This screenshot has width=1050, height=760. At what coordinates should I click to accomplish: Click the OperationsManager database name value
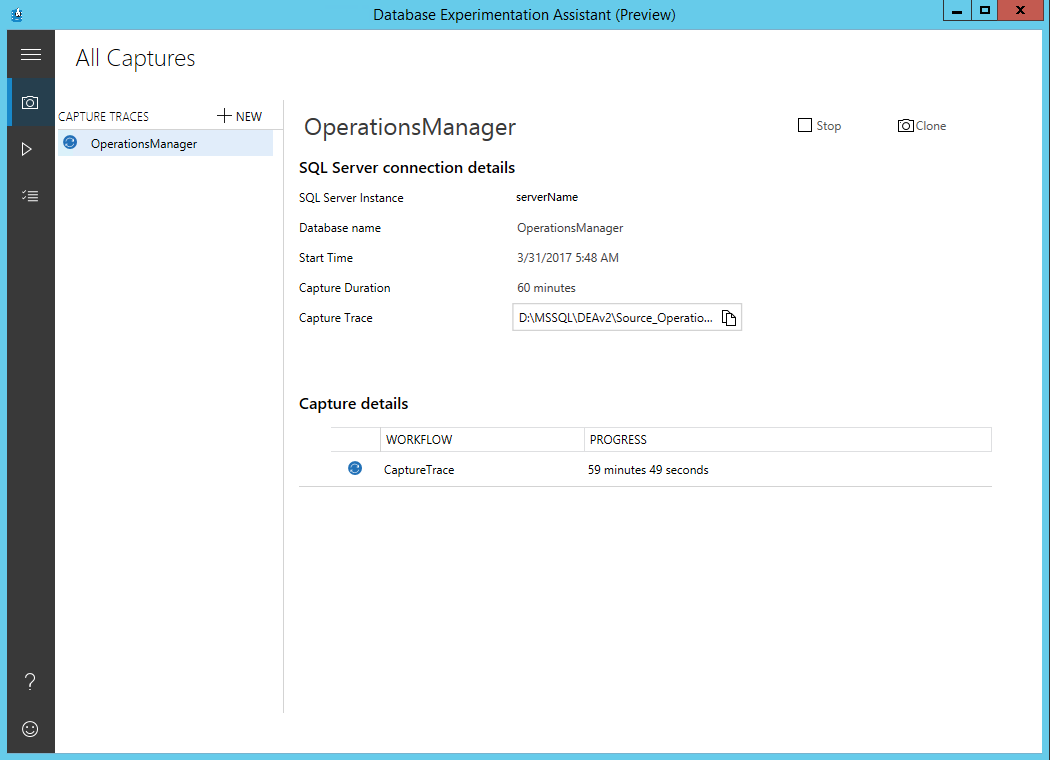pyautogui.click(x=570, y=228)
